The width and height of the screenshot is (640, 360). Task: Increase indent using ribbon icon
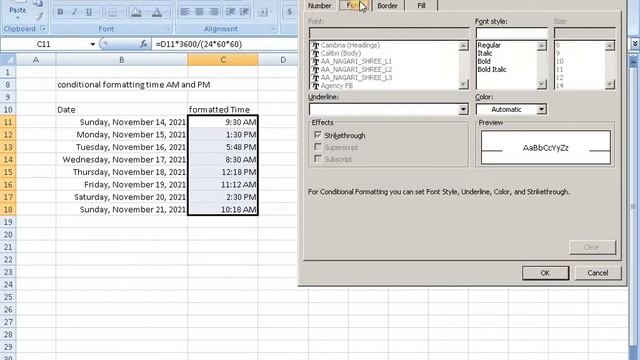244,12
